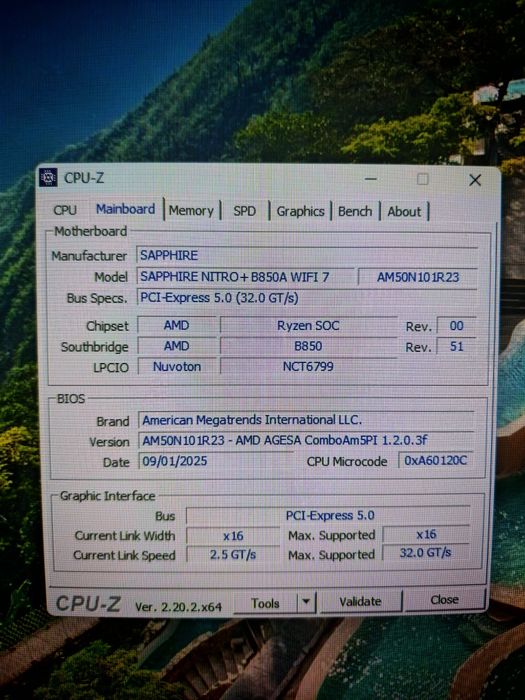Click Max. Supported link width x16
This screenshot has height=700, width=525.
(x=426, y=534)
